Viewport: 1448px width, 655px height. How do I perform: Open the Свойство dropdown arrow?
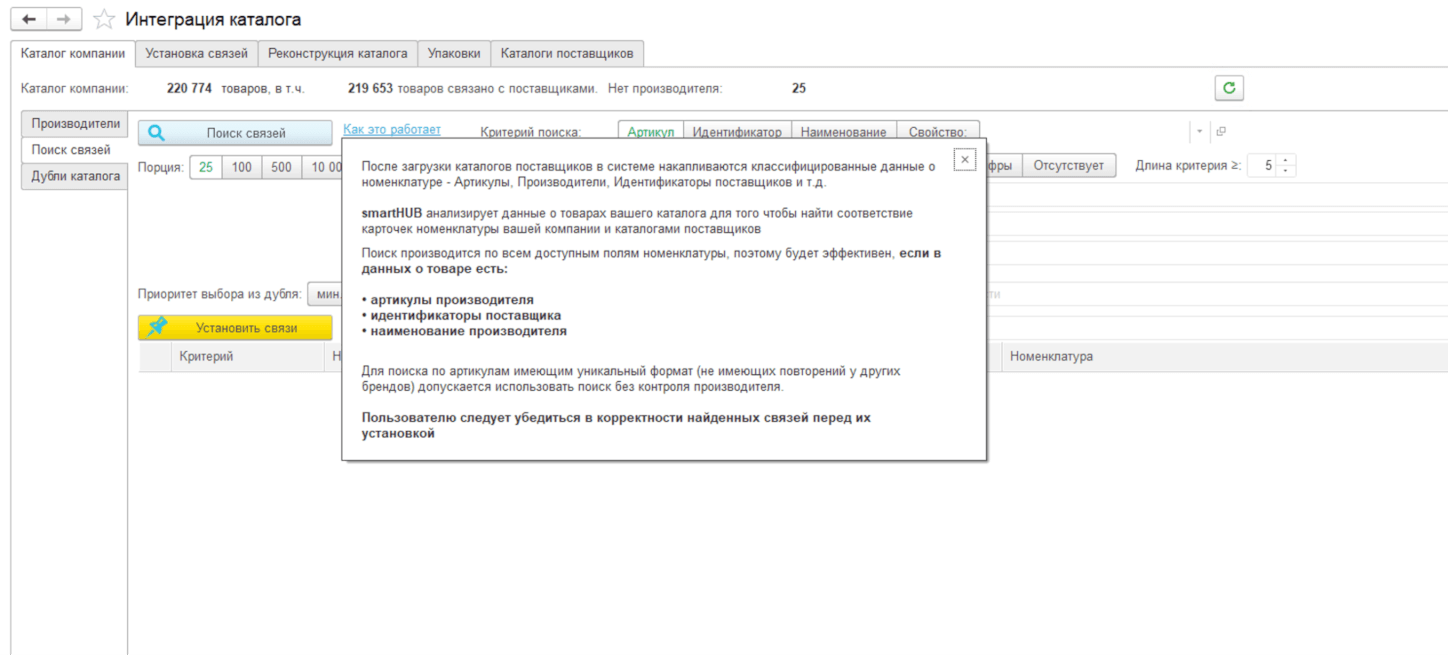1199,132
